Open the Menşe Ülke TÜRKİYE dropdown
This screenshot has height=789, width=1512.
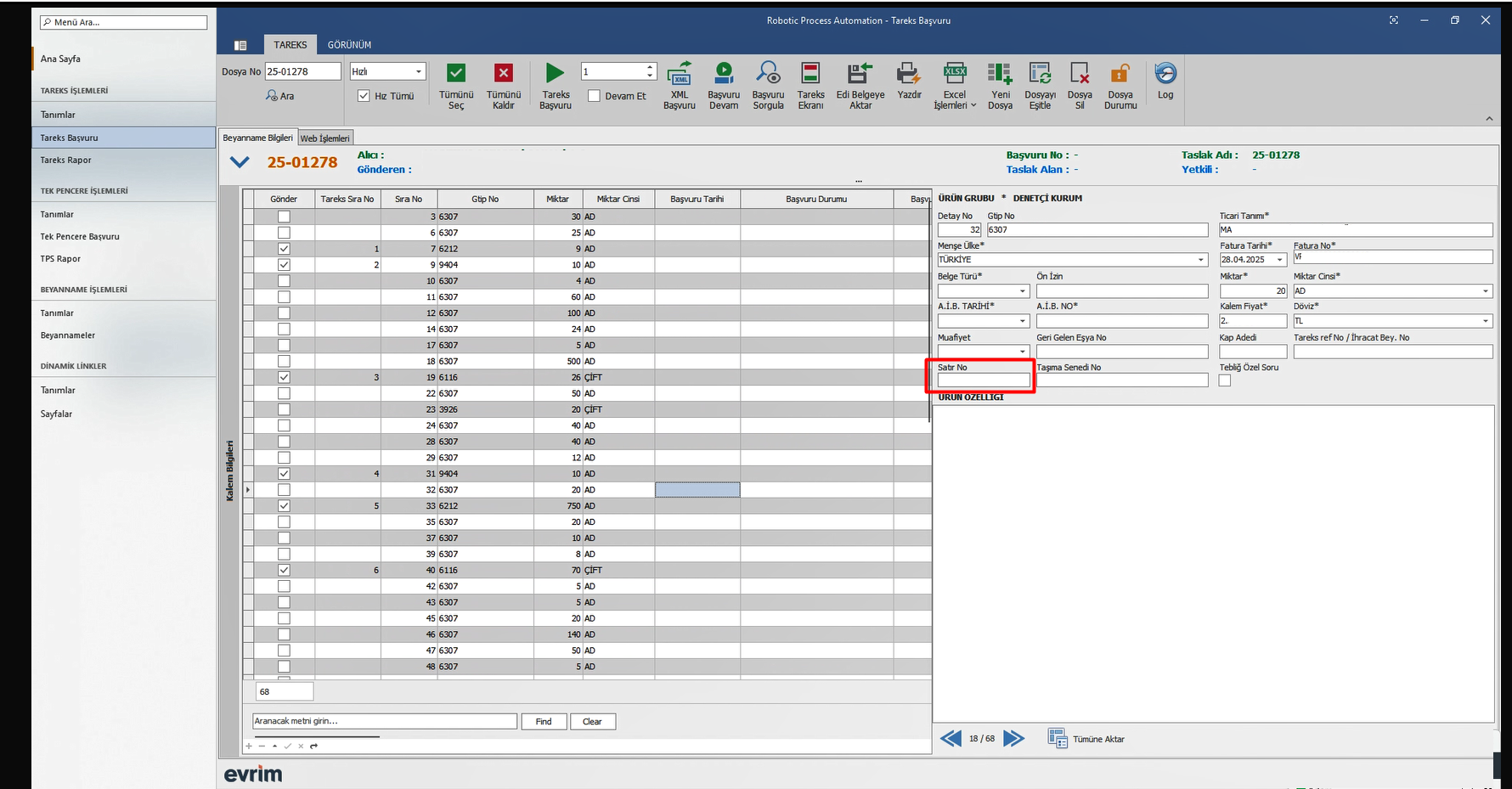click(1201, 260)
